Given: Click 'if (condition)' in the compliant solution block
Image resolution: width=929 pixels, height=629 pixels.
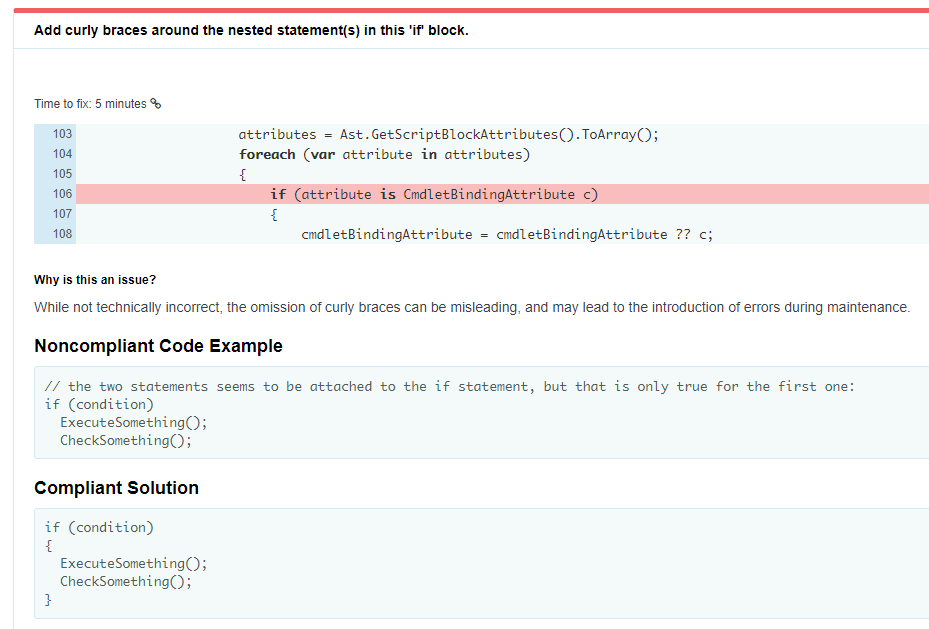Looking at the screenshot, I should coord(99,528).
